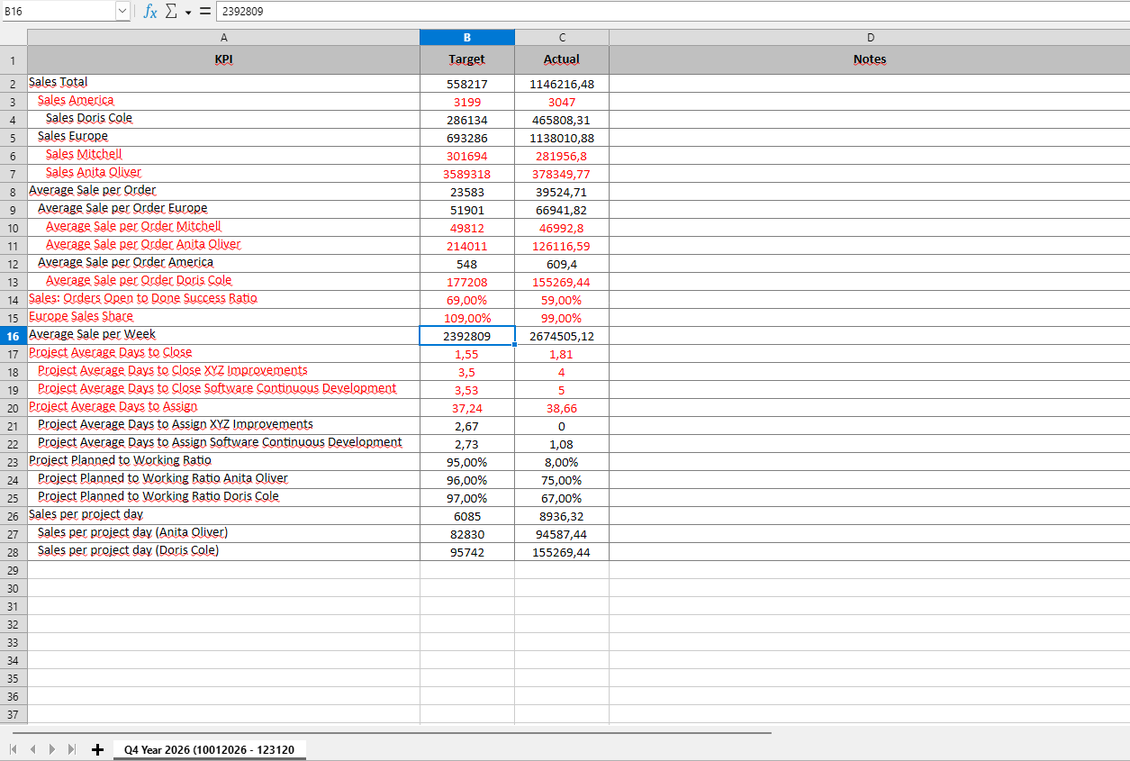Screen dimensions: 1130x761
Task: Select Sales per project day (Doris Cole) cell
Action: click(223, 552)
